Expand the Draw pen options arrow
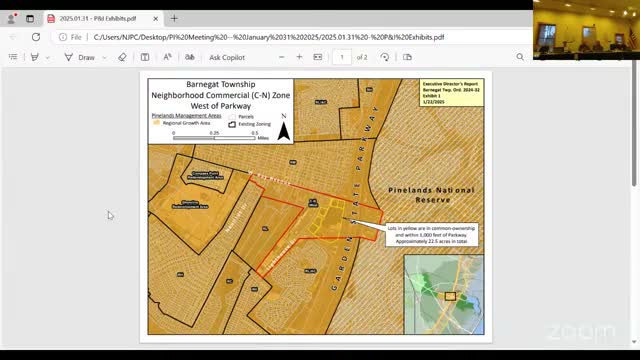The width and height of the screenshot is (640, 360). (x=104, y=58)
